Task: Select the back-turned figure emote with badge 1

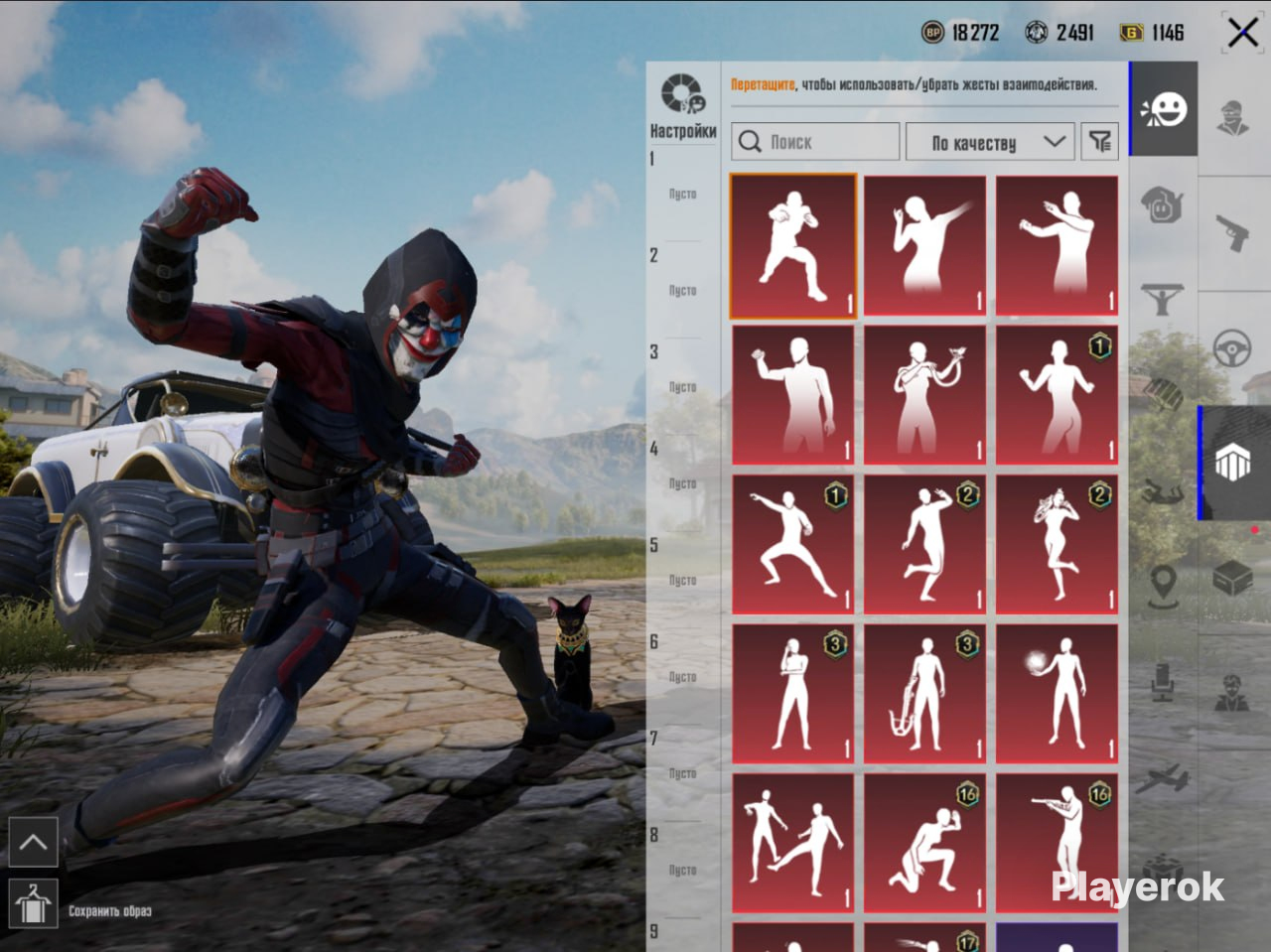Action: tap(1057, 395)
